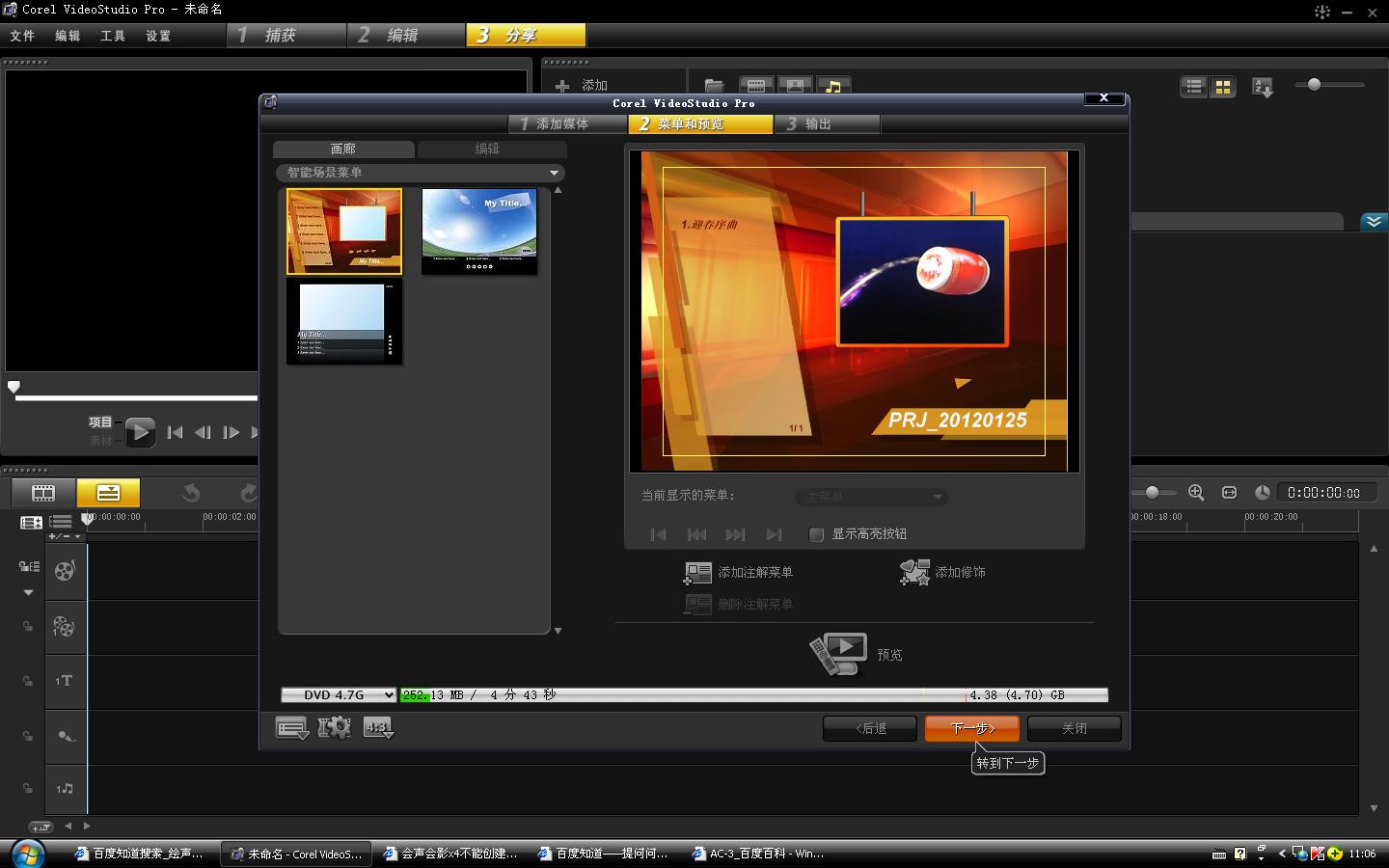The height and width of the screenshot is (868, 1389).
Task: Toggle lock on voice track
Action: [x=28, y=736]
